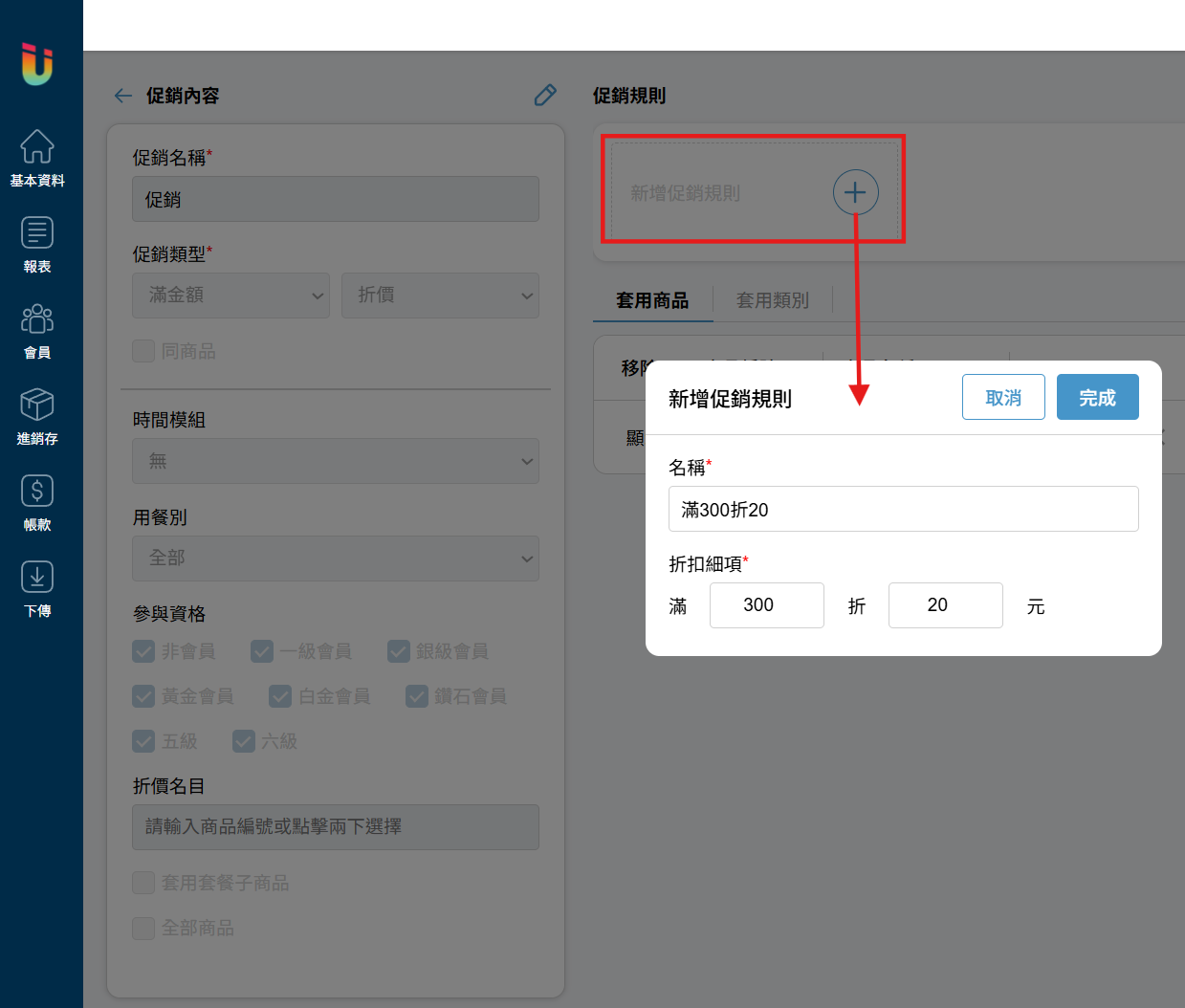Uncheck the 白金會員 checkbox

(280, 696)
